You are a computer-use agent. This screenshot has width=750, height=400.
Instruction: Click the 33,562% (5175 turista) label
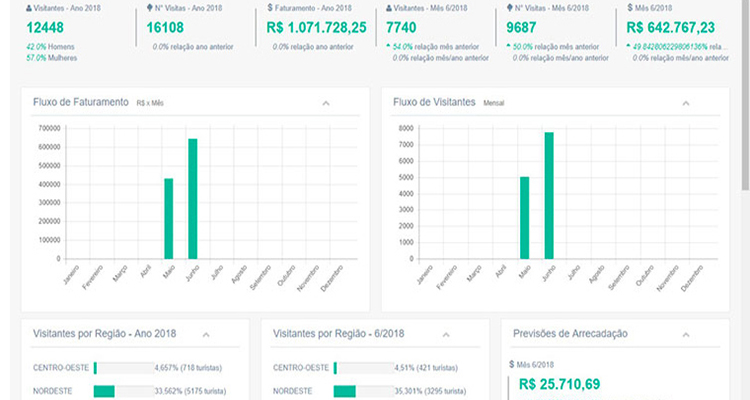tap(190, 391)
